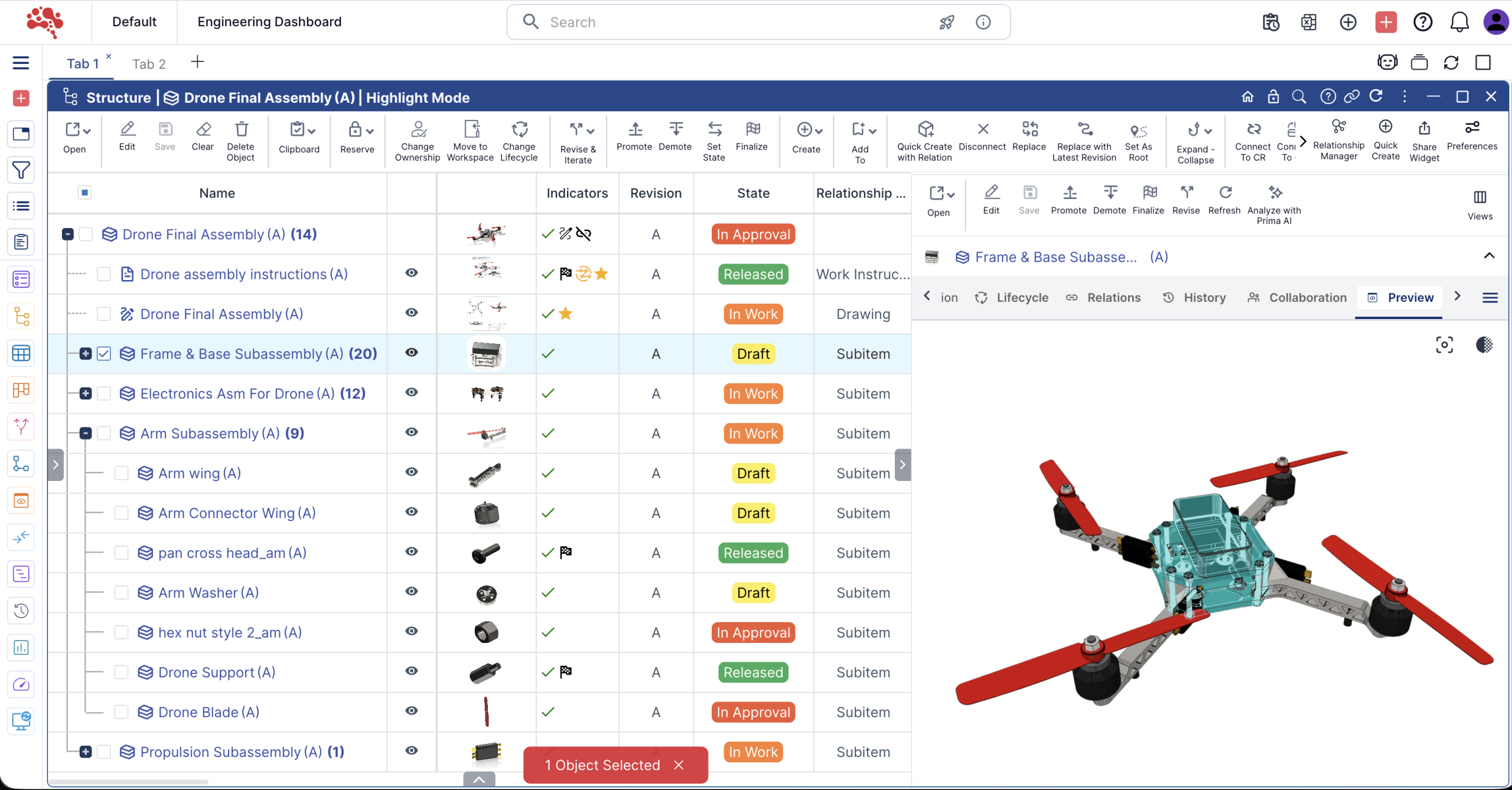This screenshot has width=1512, height=790.
Task: Switch to Tab 2
Action: [x=149, y=64]
